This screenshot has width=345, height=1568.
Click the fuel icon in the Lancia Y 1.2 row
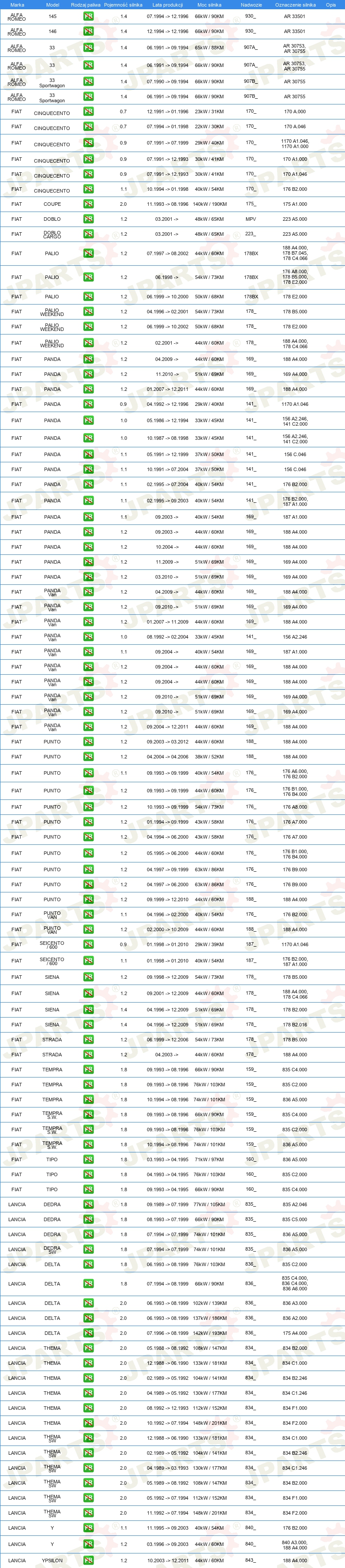tap(88, 1544)
